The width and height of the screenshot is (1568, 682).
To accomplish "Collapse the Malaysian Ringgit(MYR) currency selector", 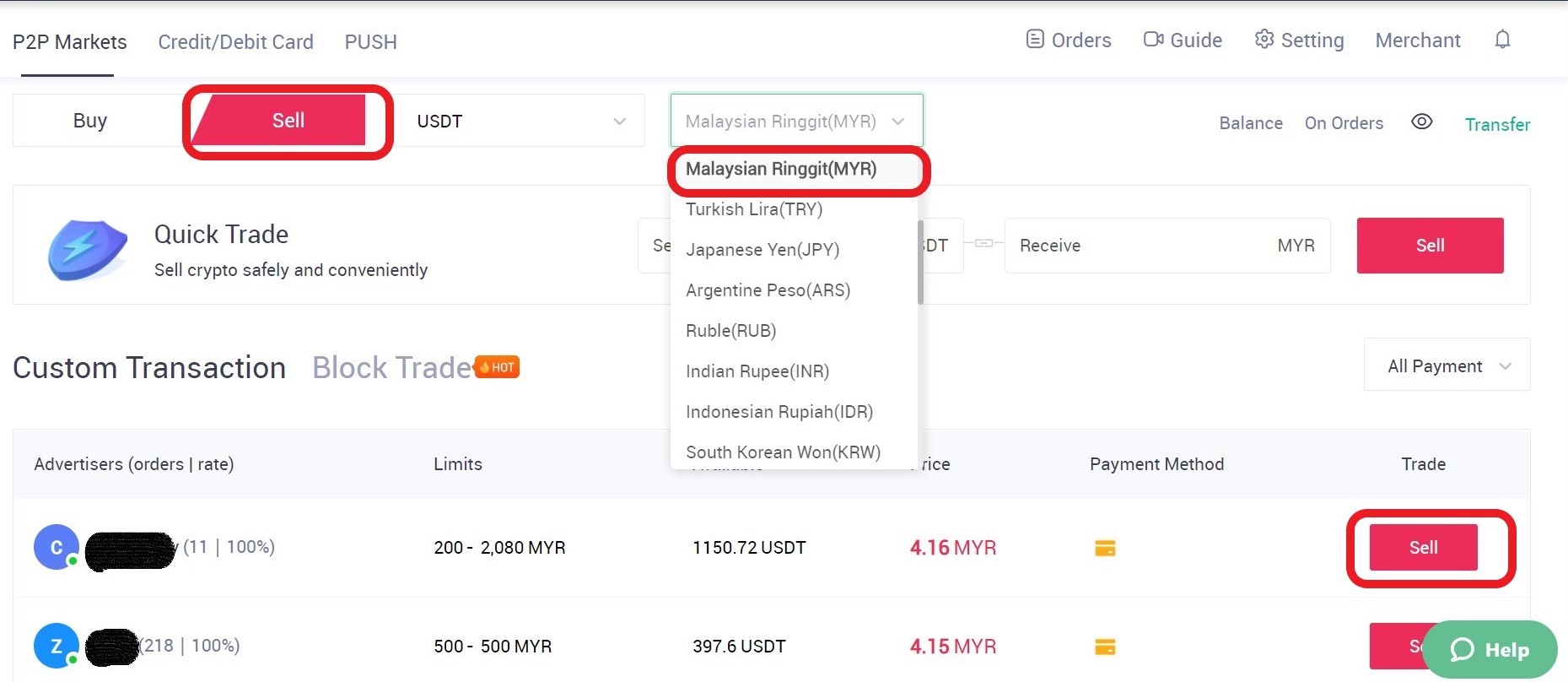I will pyautogui.click(x=796, y=121).
